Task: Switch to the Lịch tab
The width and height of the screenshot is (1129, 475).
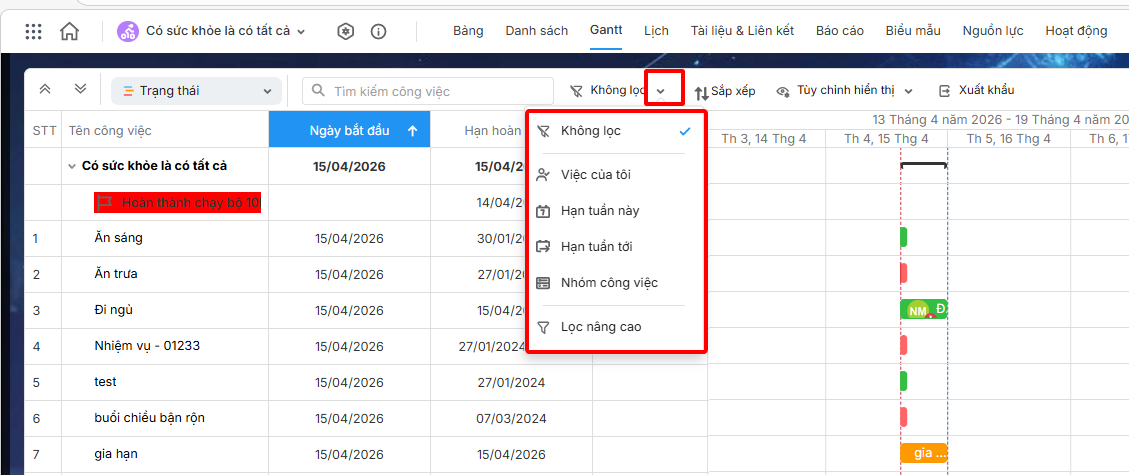Action: 656,31
